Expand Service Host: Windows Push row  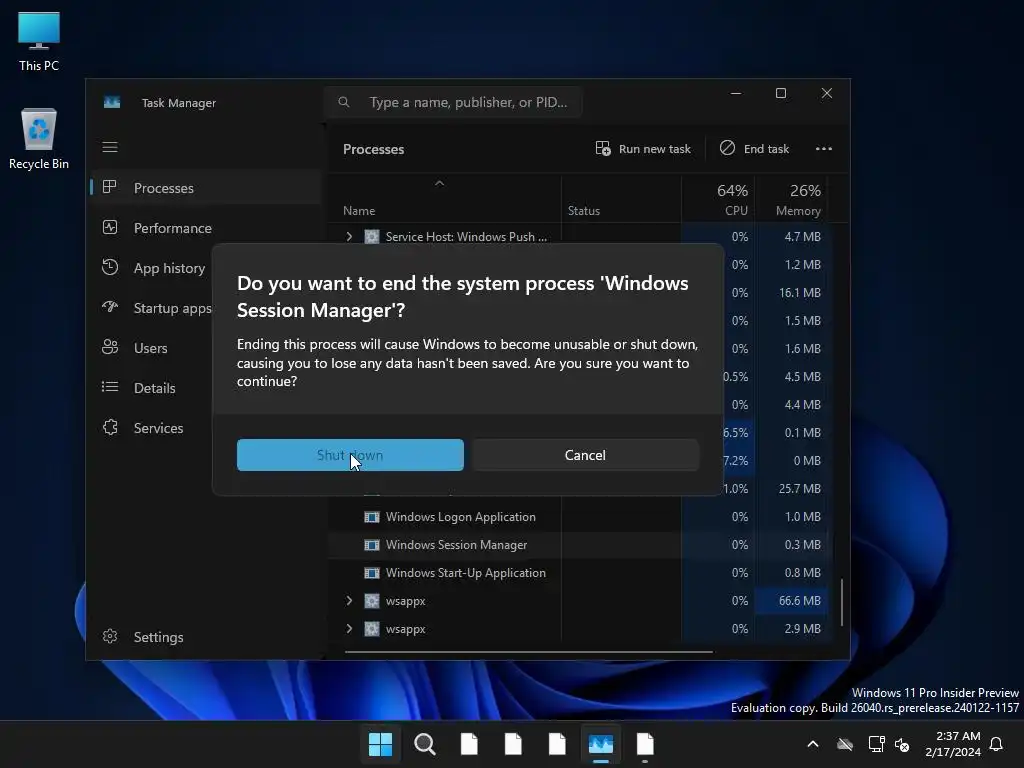(349, 236)
